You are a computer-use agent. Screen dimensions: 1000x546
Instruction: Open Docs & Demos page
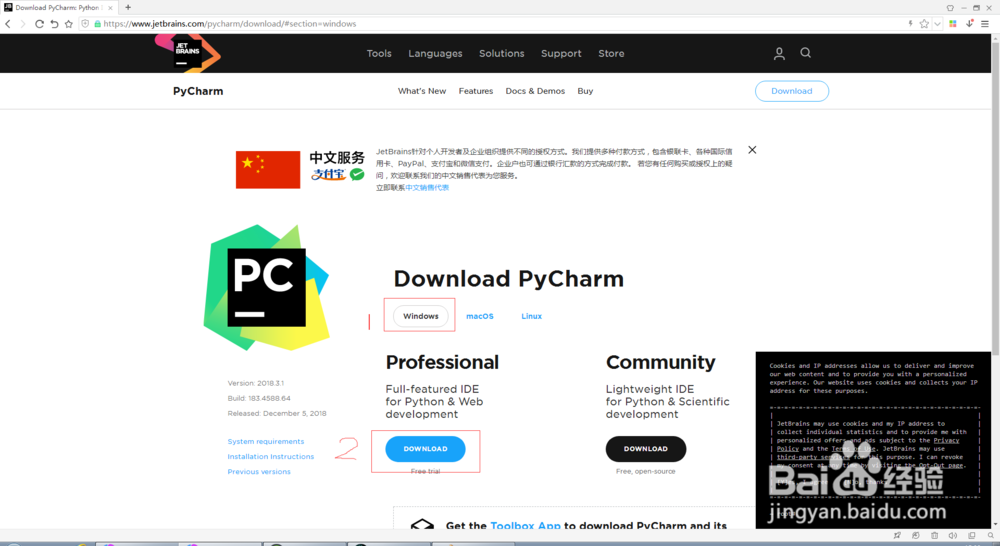point(535,91)
